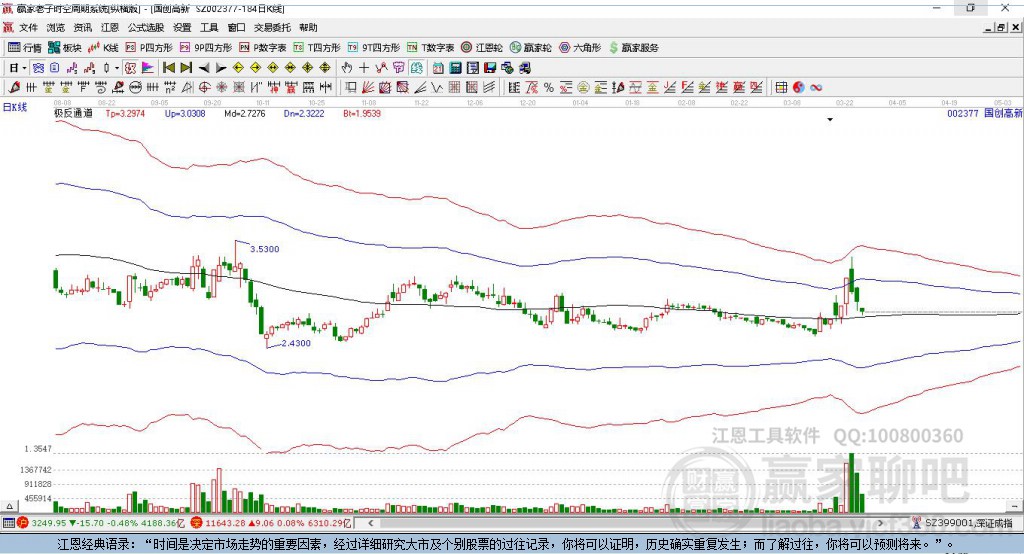Toggle the gradient flag chart icon
Screen dimensions: 1024x554
148,68
